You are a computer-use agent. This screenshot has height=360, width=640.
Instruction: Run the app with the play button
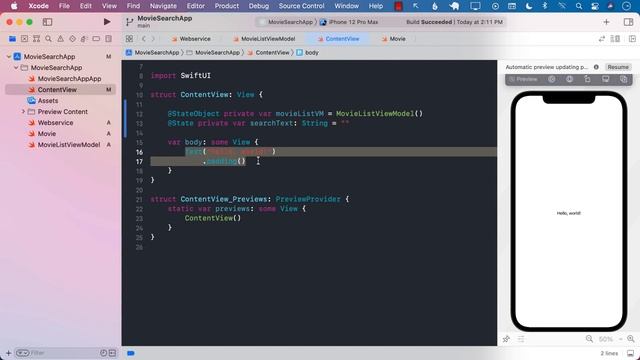pyautogui.click(x=107, y=22)
